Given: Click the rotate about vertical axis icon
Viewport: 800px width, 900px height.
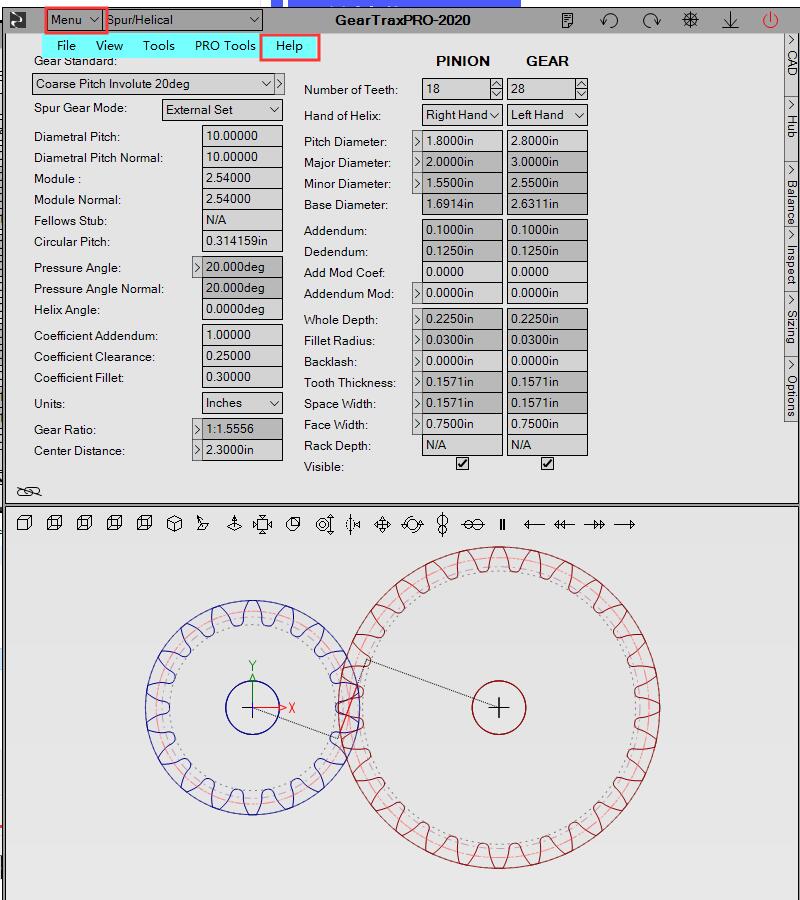Looking at the screenshot, I should coord(442,524).
